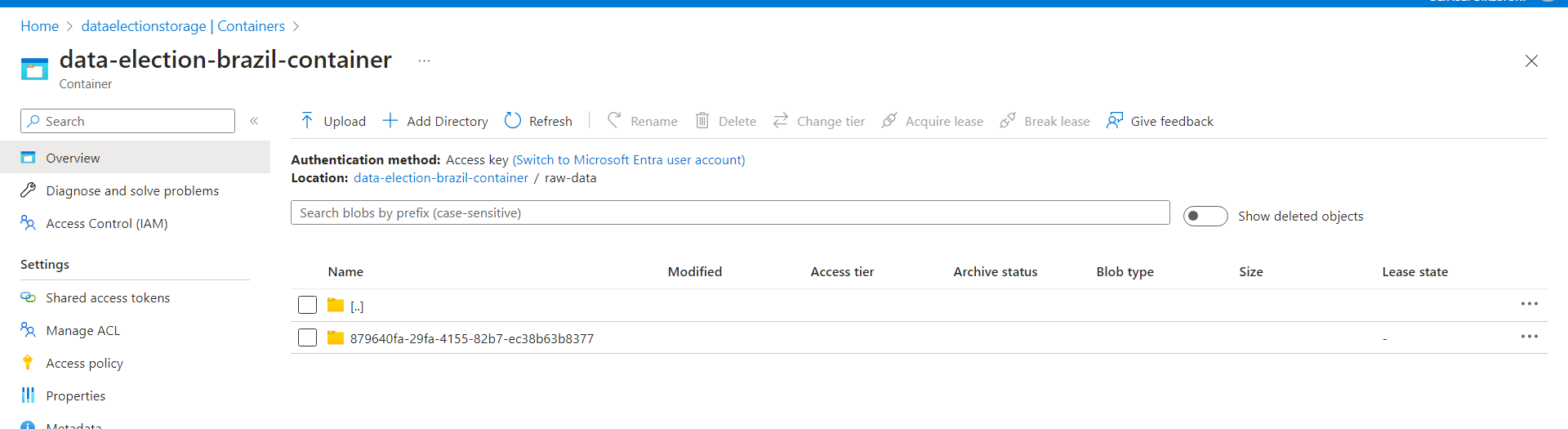1568x429 pixels.
Task: Open dataelectionstorage | Containers breadcrumb
Action: click(x=183, y=26)
